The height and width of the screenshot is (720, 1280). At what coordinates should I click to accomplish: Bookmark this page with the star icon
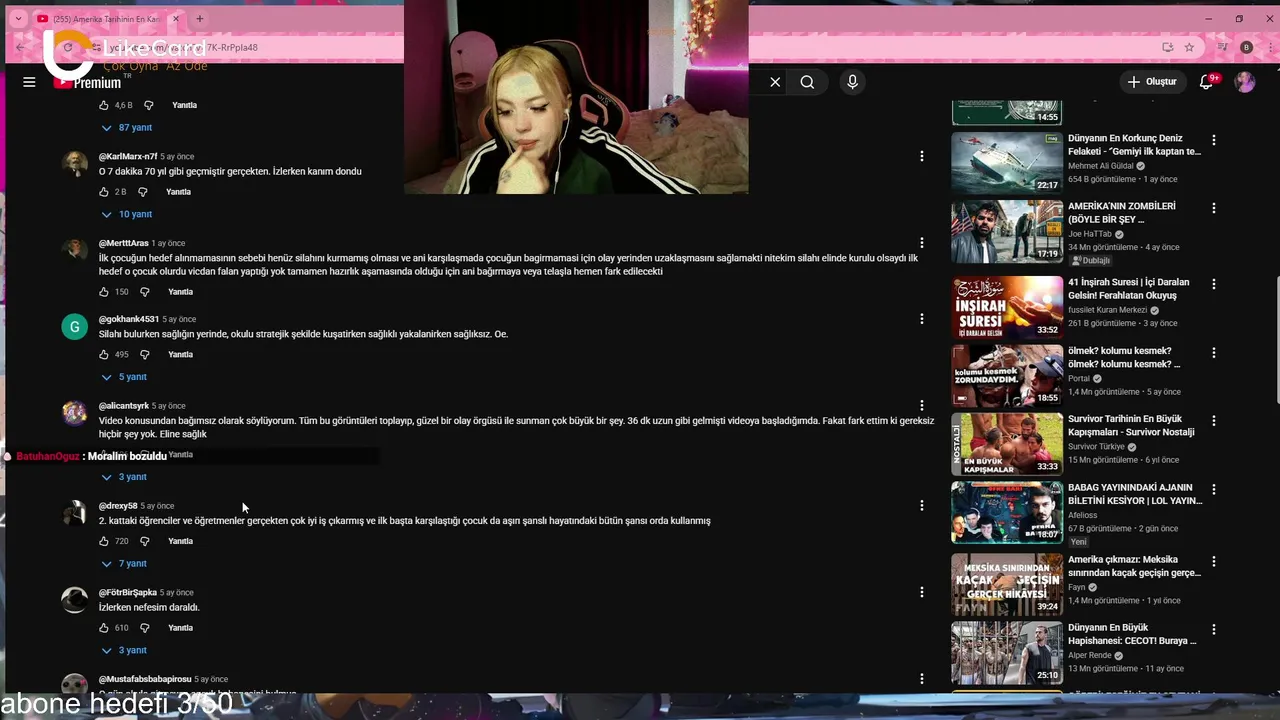pos(1189,47)
